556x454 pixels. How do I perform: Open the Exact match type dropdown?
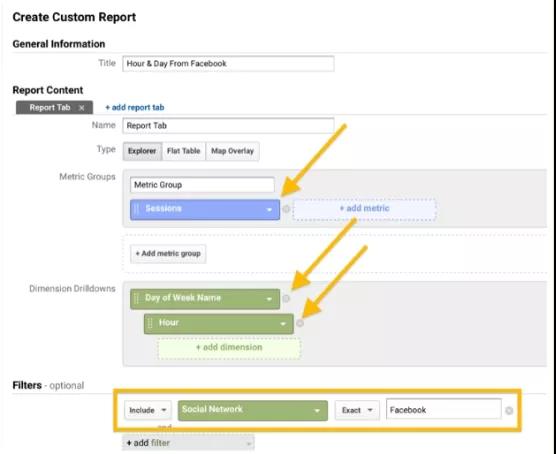point(357,410)
